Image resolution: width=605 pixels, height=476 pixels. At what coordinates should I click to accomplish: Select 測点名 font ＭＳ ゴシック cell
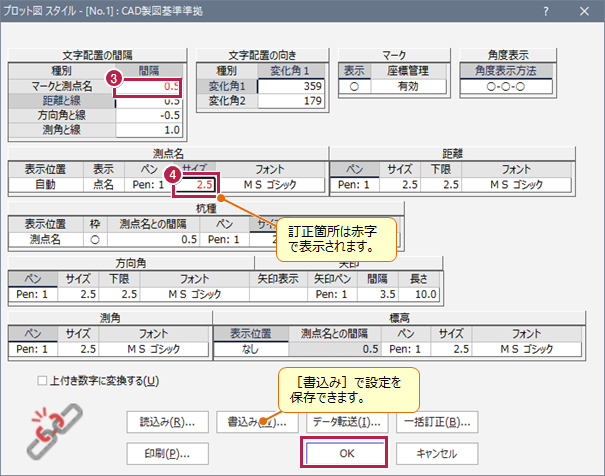click(270, 185)
